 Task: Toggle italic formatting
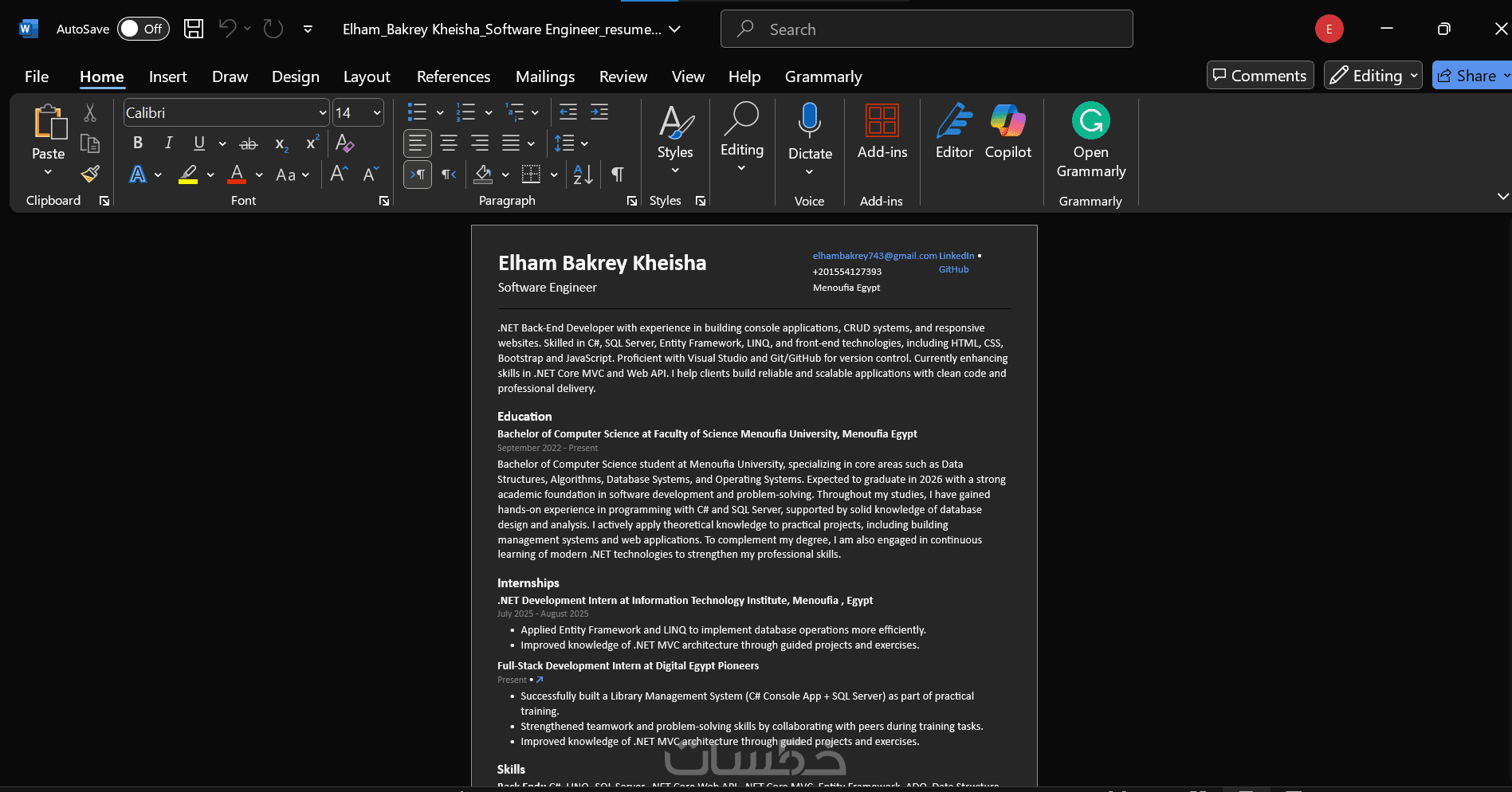[168, 143]
